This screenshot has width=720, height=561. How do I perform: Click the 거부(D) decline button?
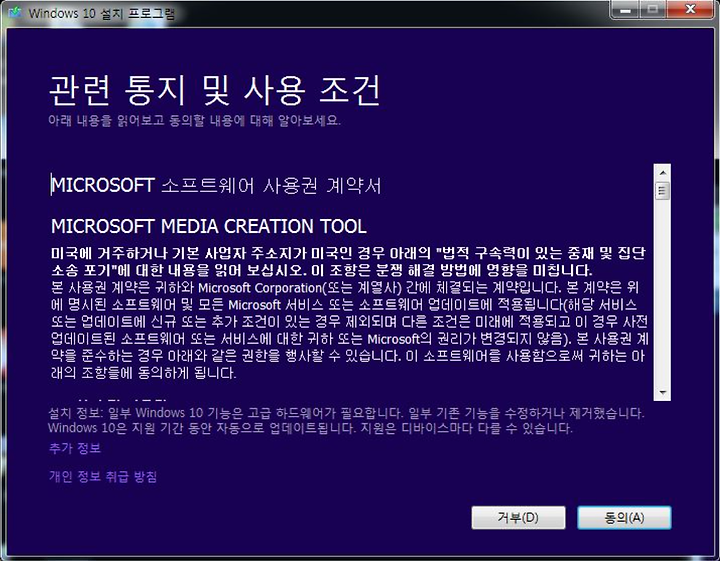pos(518,517)
